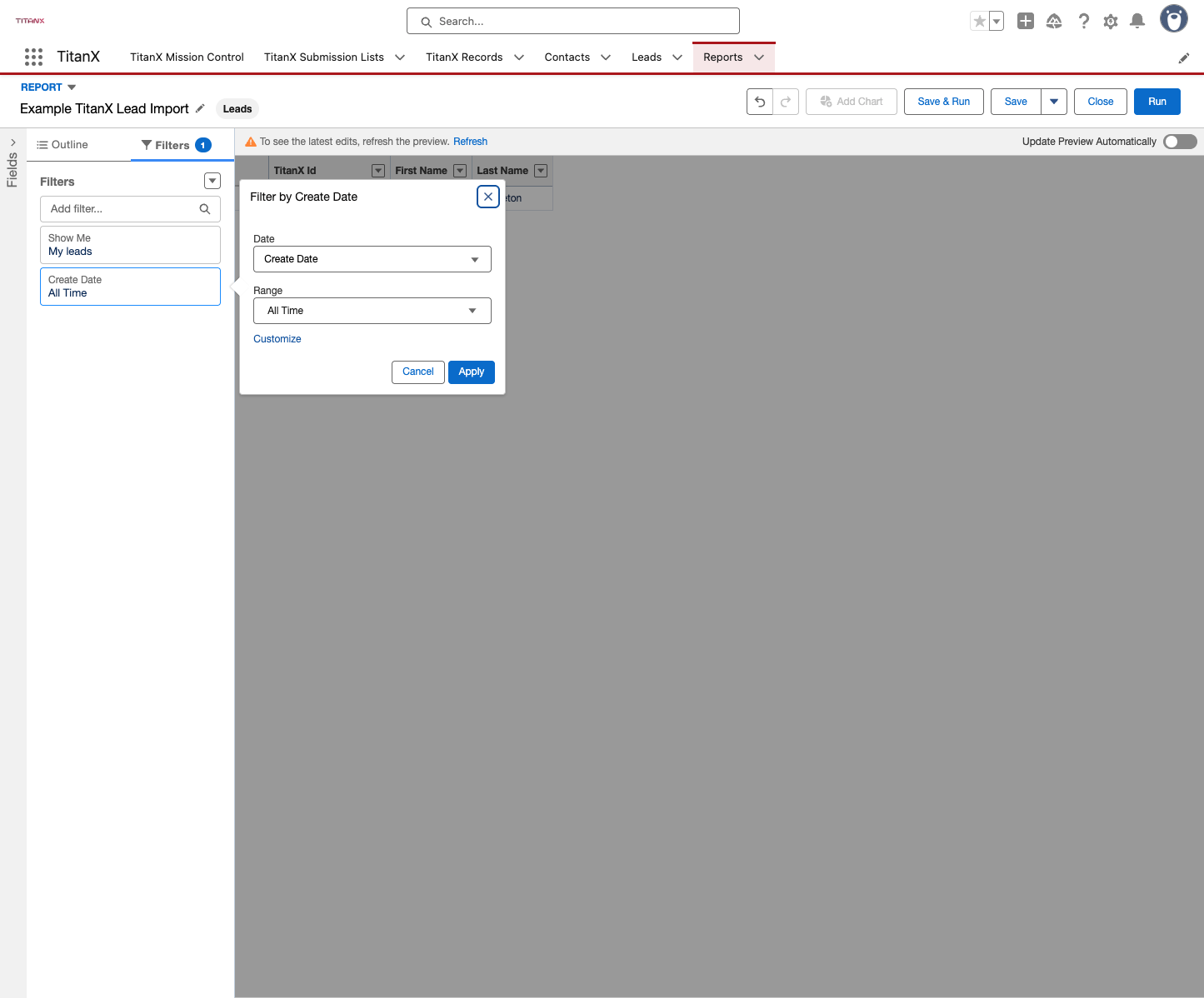
Task: Open the favorites list dropdown arrow
Action: pyautogui.click(x=997, y=22)
